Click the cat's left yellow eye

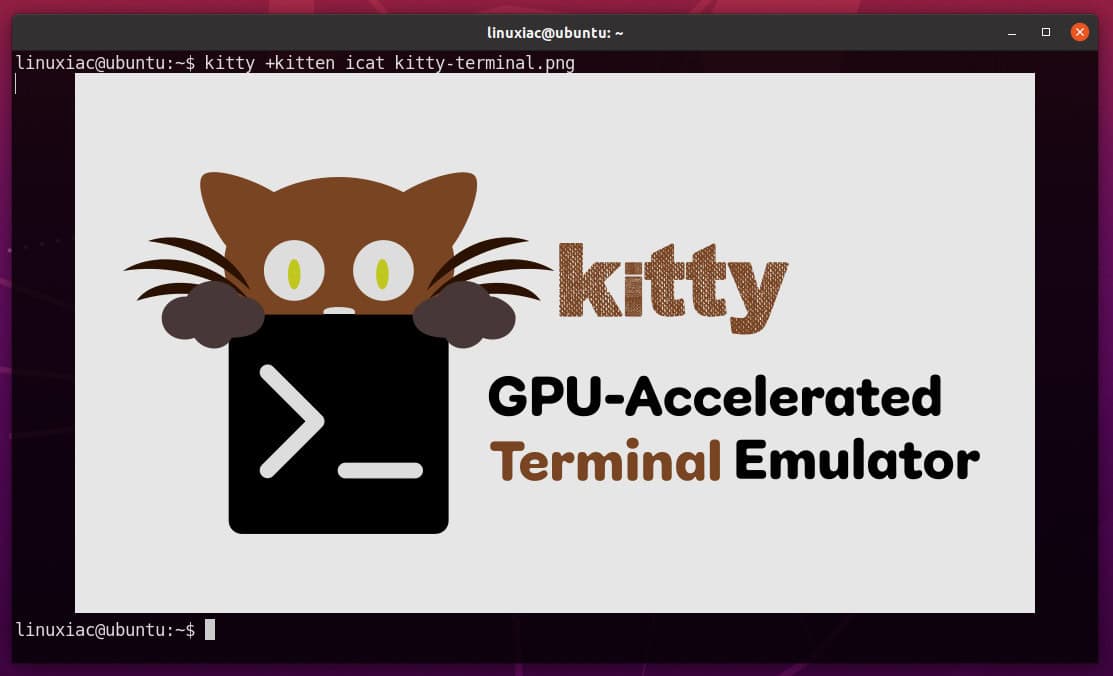pyautogui.click(x=293, y=268)
